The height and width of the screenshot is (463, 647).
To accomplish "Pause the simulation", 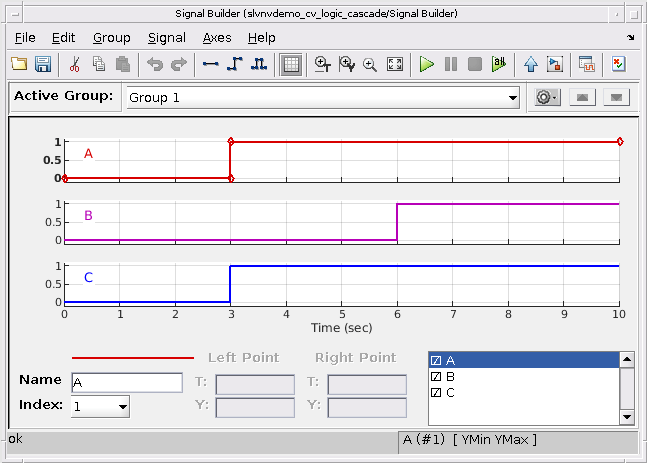I will 451,64.
